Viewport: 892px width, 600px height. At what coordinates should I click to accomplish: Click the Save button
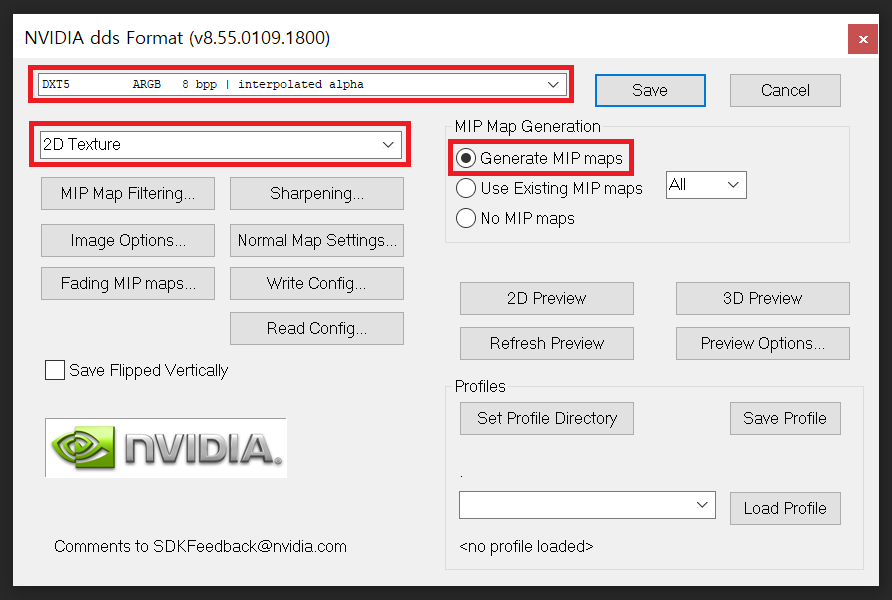650,90
